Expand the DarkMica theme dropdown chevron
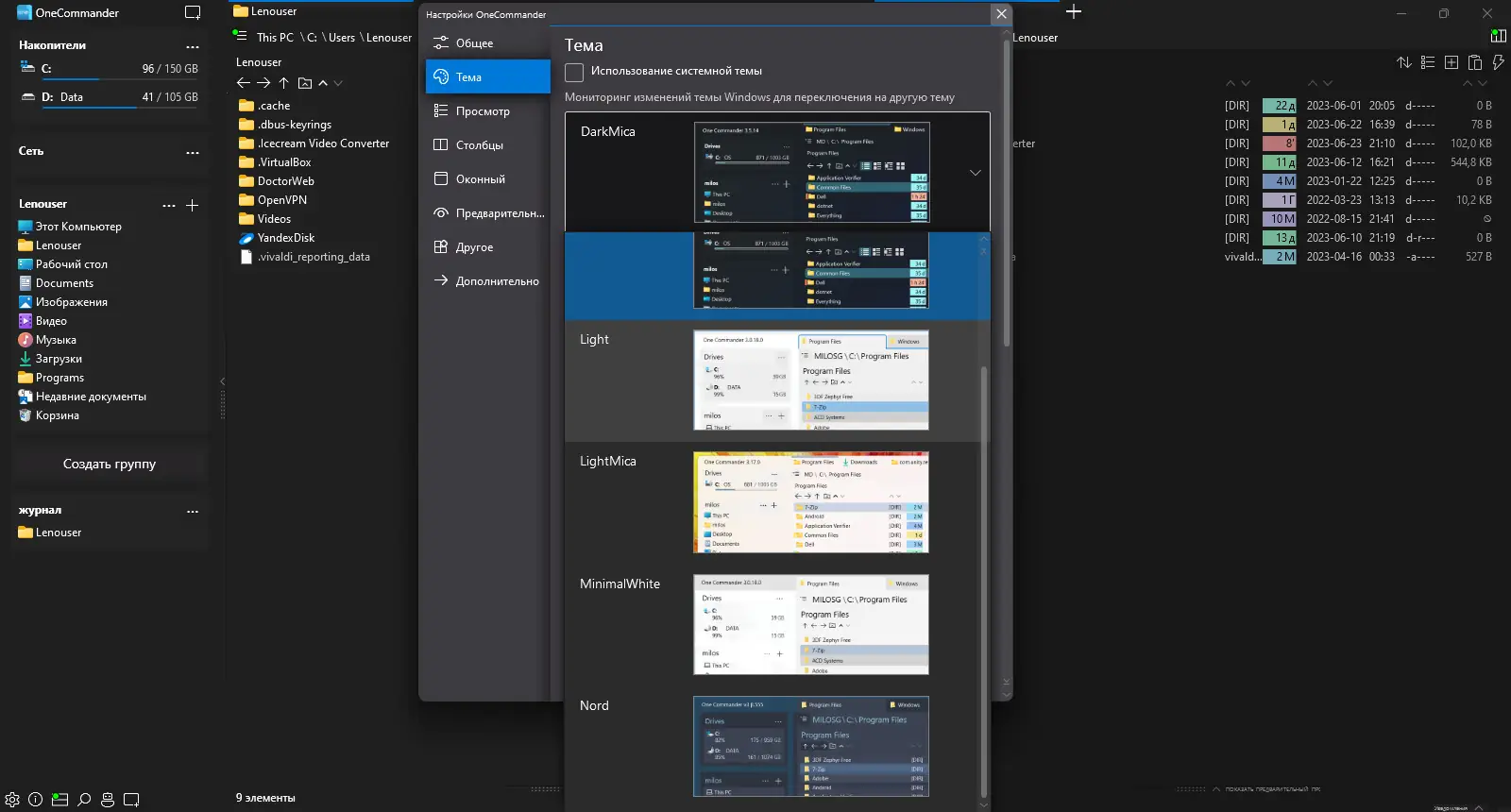 click(976, 173)
